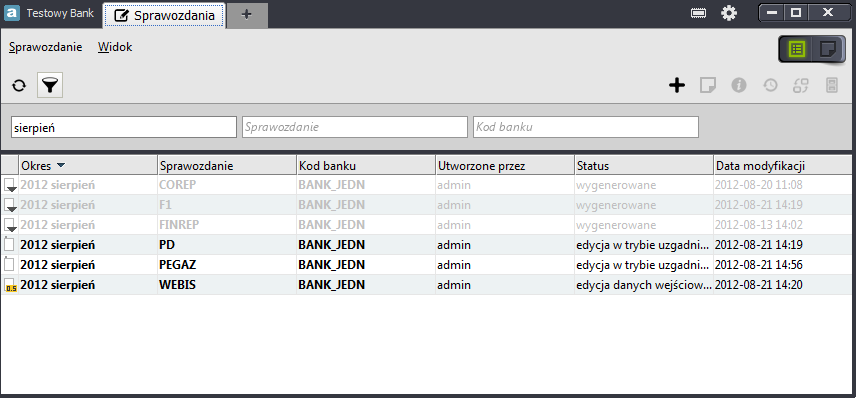This screenshot has width=856, height=398.
Task: Click the refresh icon in toolbar
Action: 19,85
